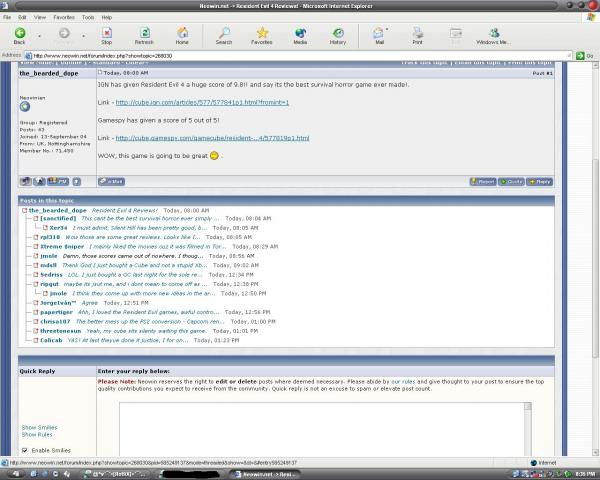This screenshot has width=600, height=480.
Task: Open the Mail button dropdown arrow
Action: tap(387, 29)
